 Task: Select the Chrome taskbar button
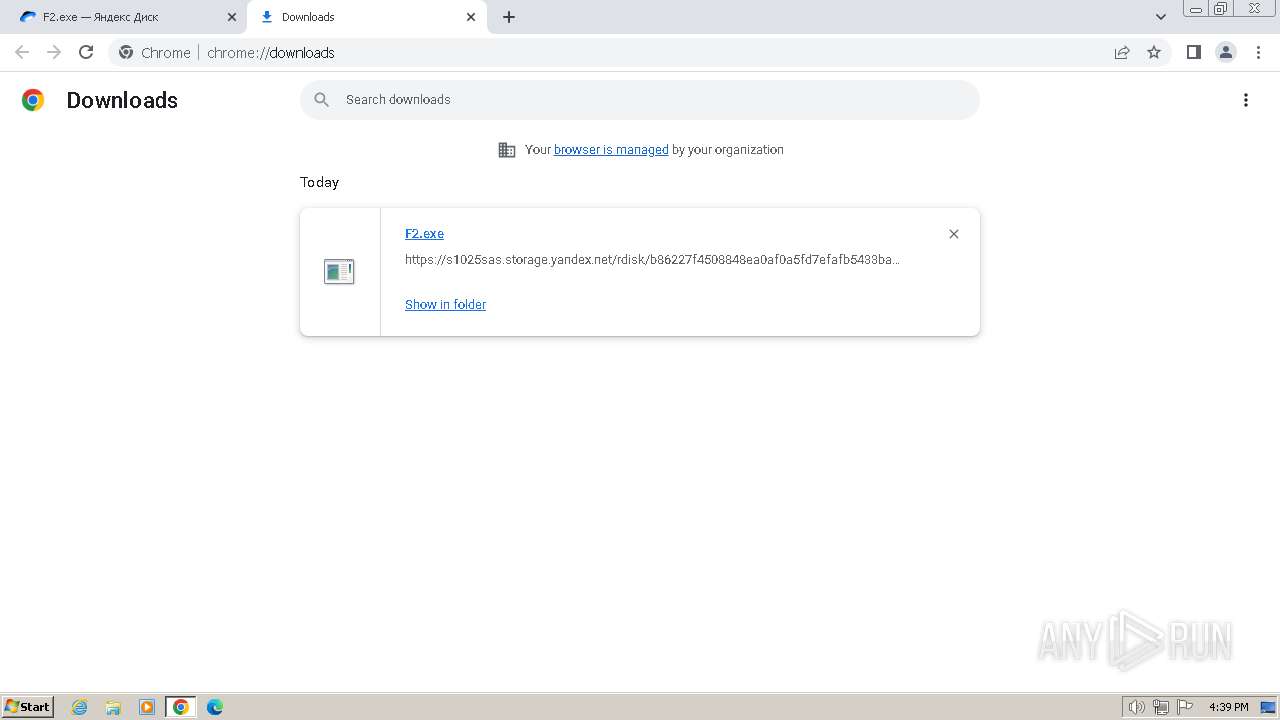pyautogui.click(x=181, y=707)
